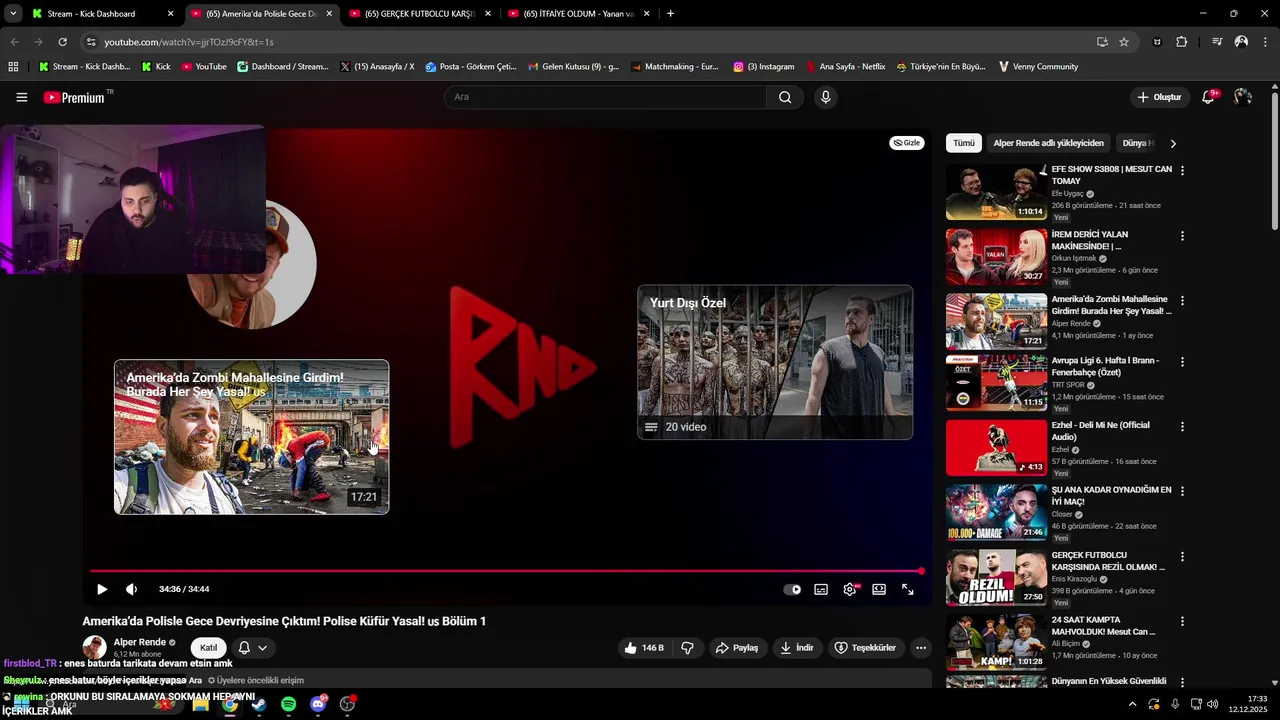
Task: Dislike the video
Action: point(688,648)
